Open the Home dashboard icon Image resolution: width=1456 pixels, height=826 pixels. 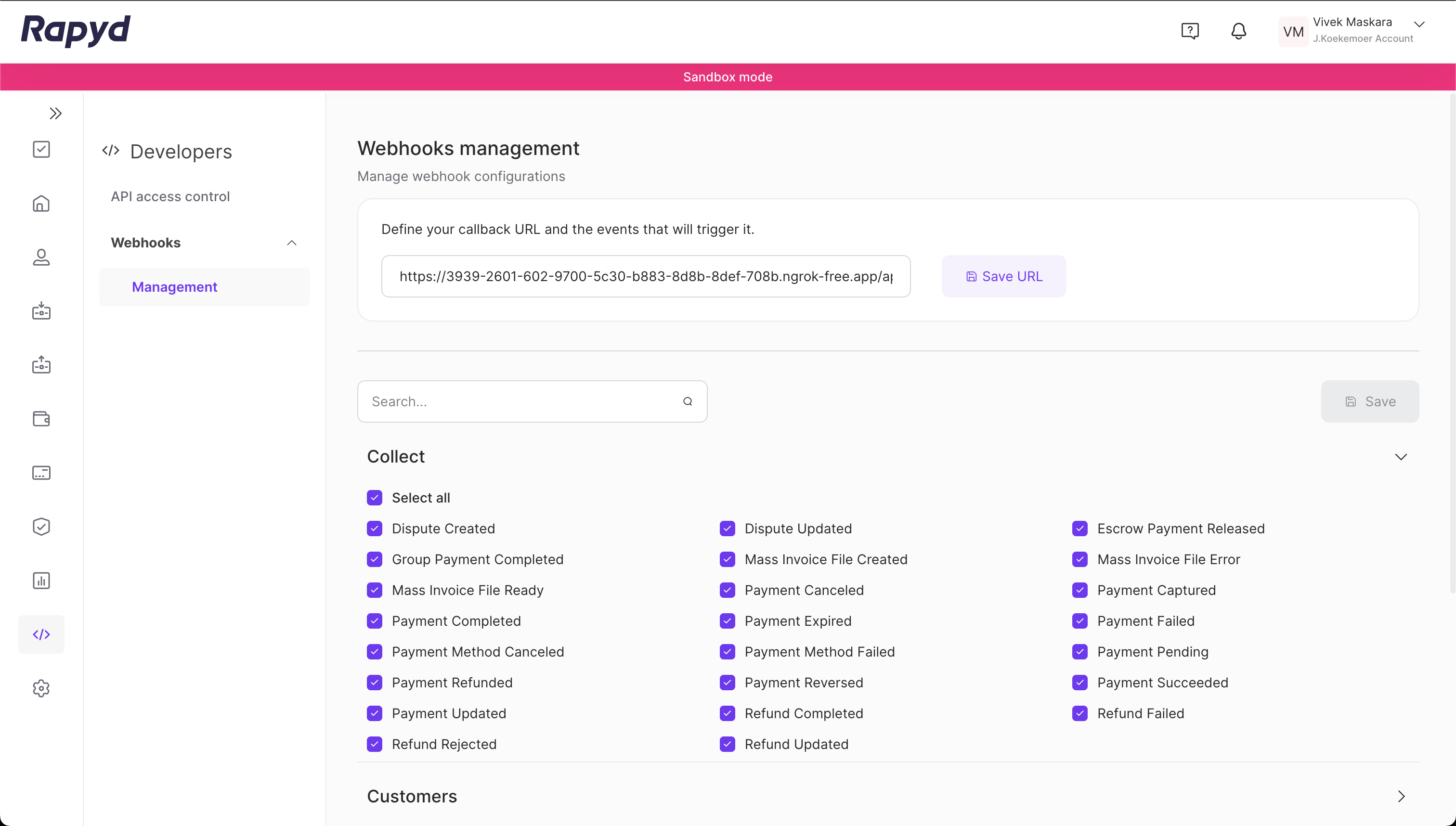click(41, 203)
